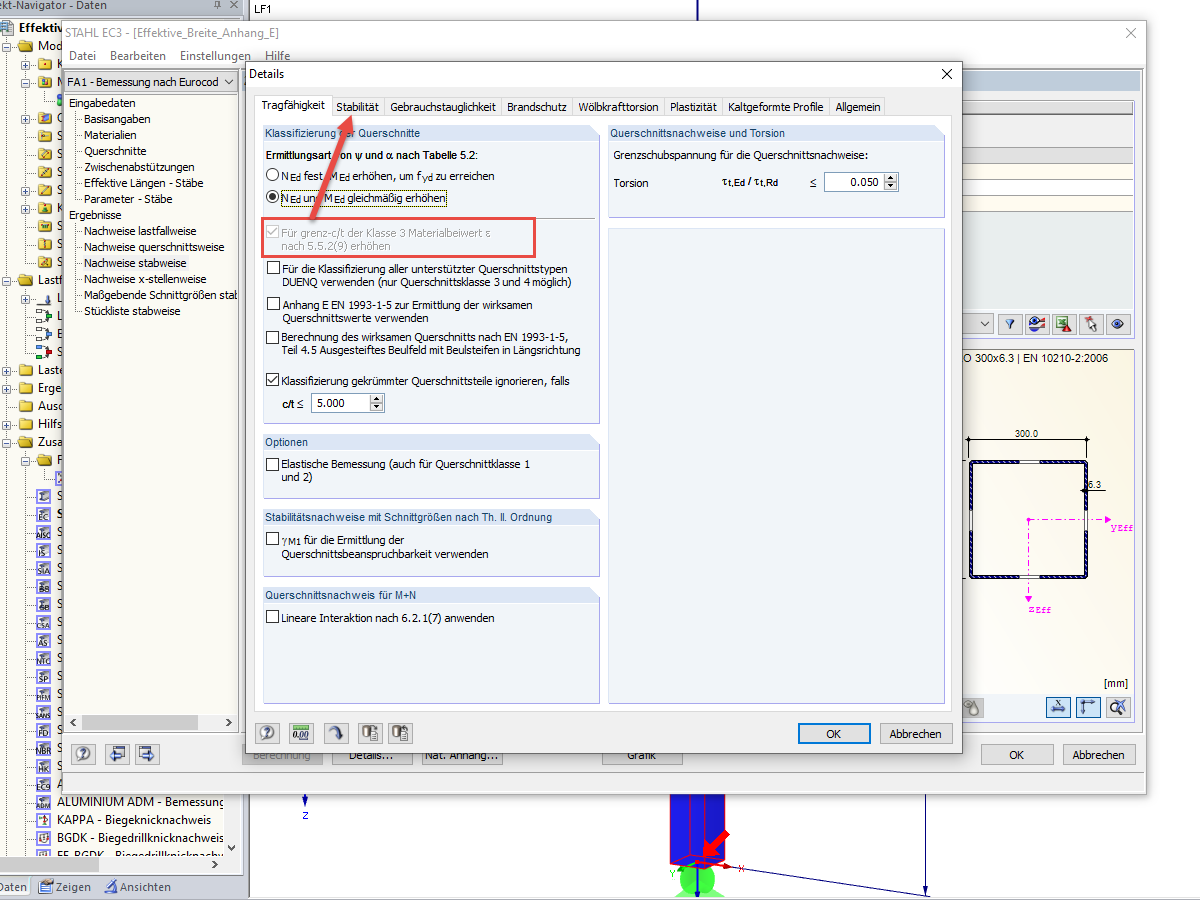Enable DUENQ classification checkbox
The image size is (1200, 900).
coord(273,268)
